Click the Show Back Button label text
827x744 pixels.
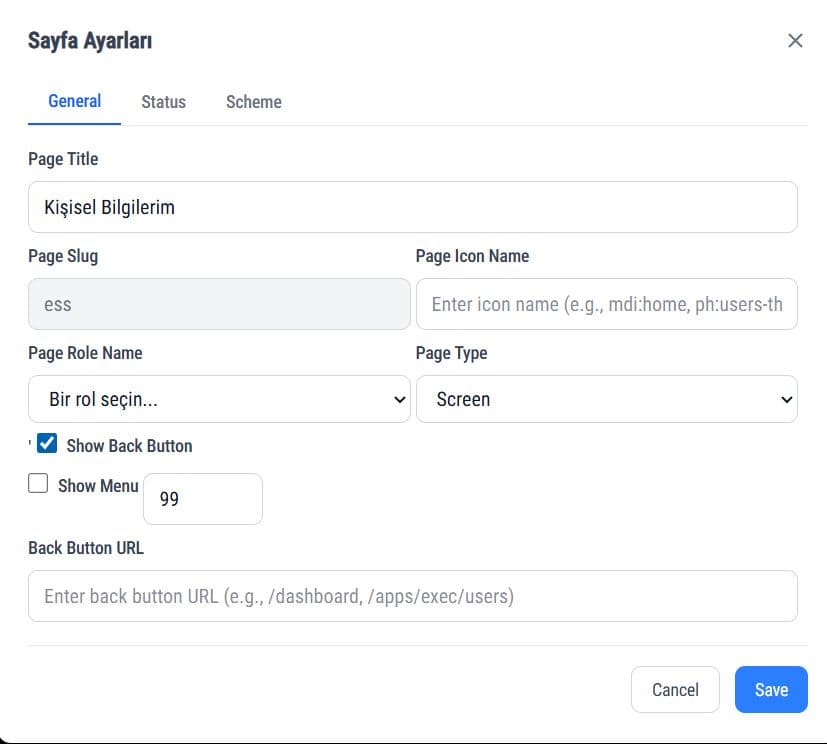(x=129, y=446)
